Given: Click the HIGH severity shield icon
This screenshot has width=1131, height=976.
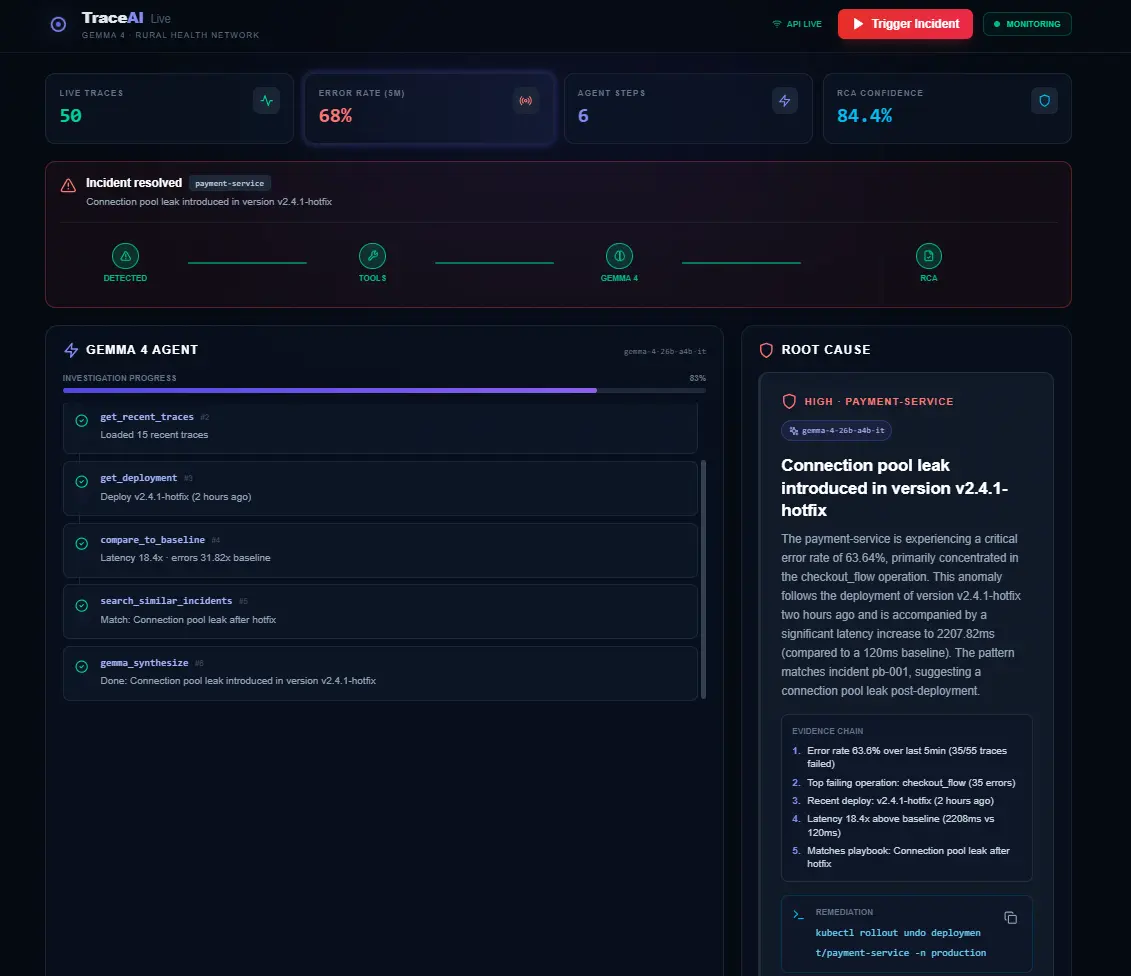Looking at the screenshot, I should coord(789,402).
